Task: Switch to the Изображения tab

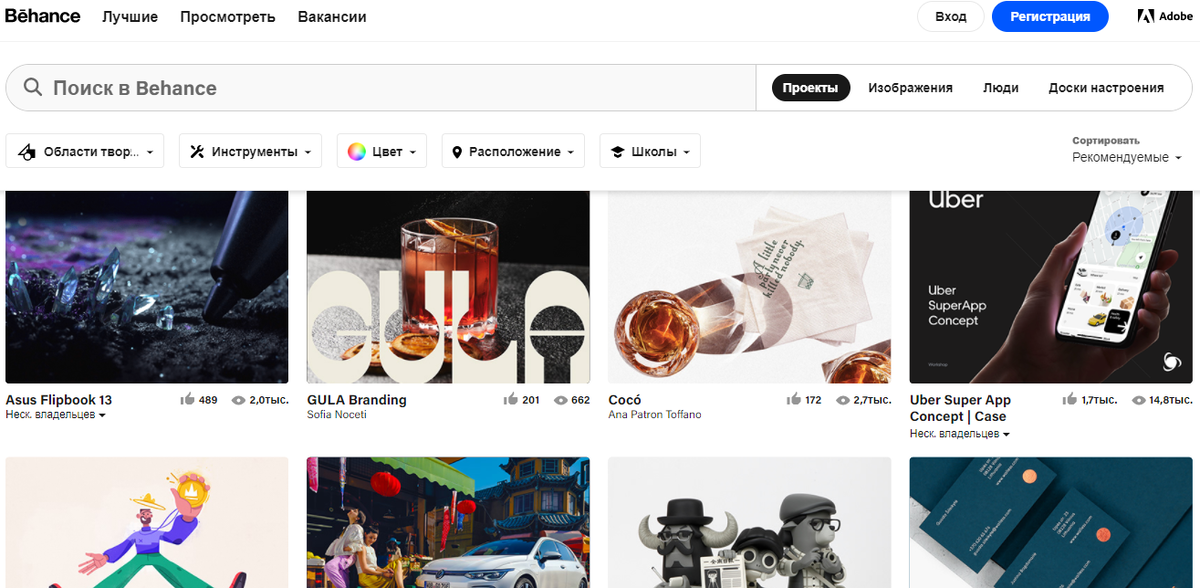Action: (x=910, y=88)
